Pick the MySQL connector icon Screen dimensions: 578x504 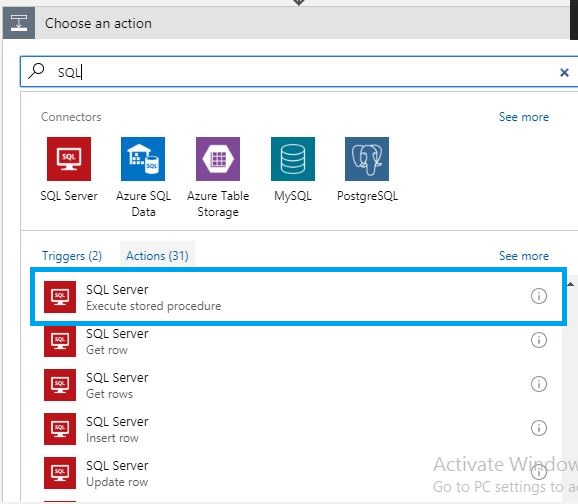(293, 159)
